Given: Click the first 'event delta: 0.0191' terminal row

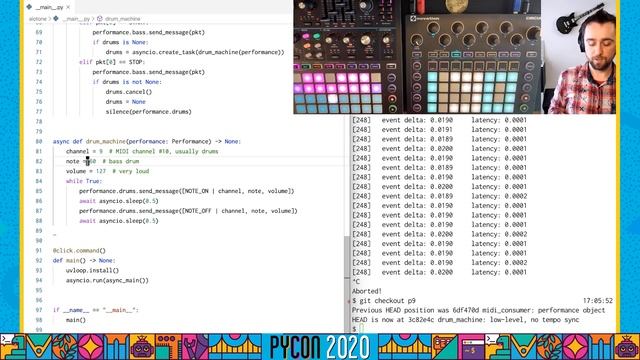Looking at the screenshot, I should click(x=439, y=130).
